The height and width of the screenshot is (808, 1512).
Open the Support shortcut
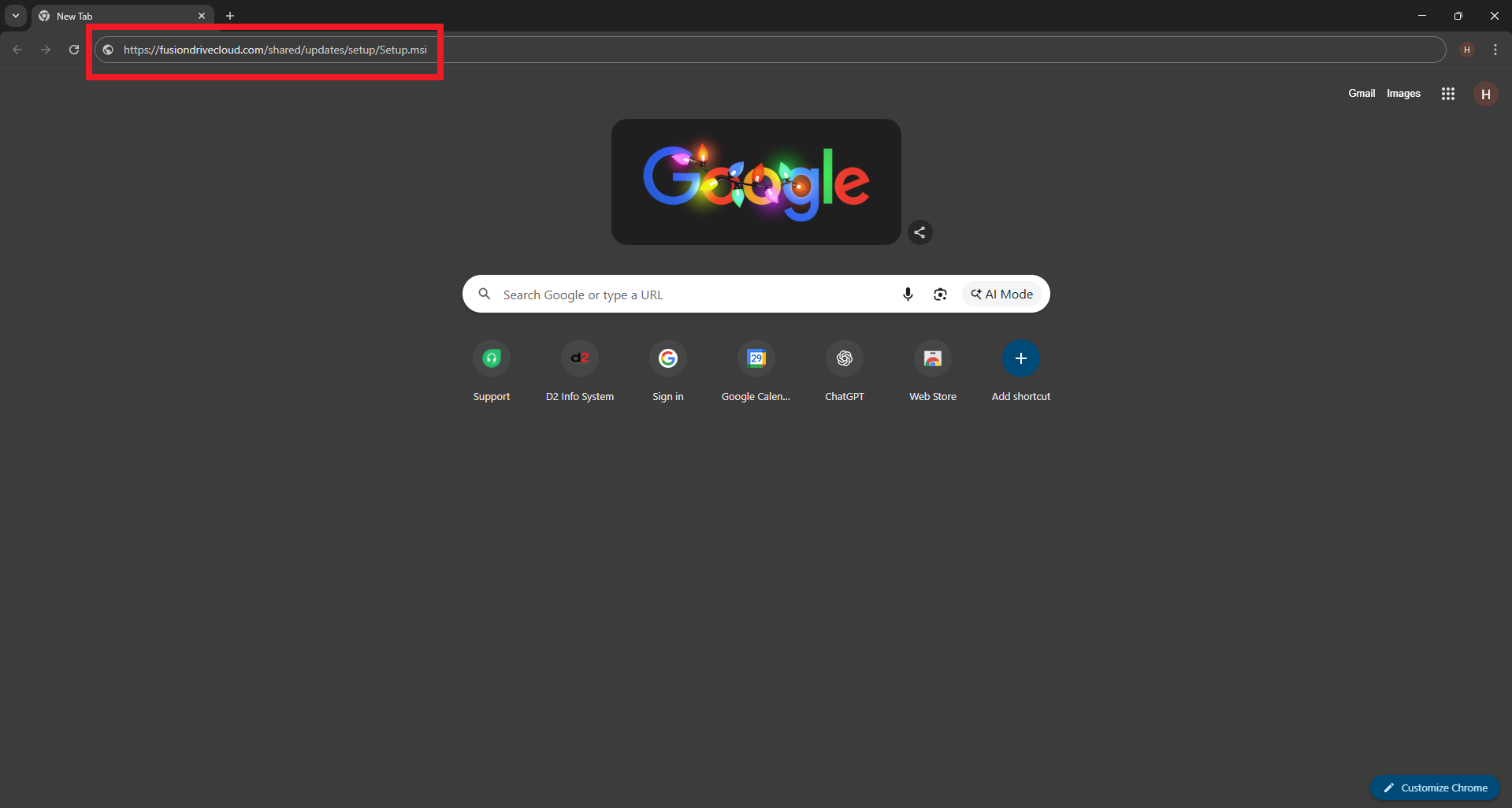pyautogui.click(x=492, y=372)
